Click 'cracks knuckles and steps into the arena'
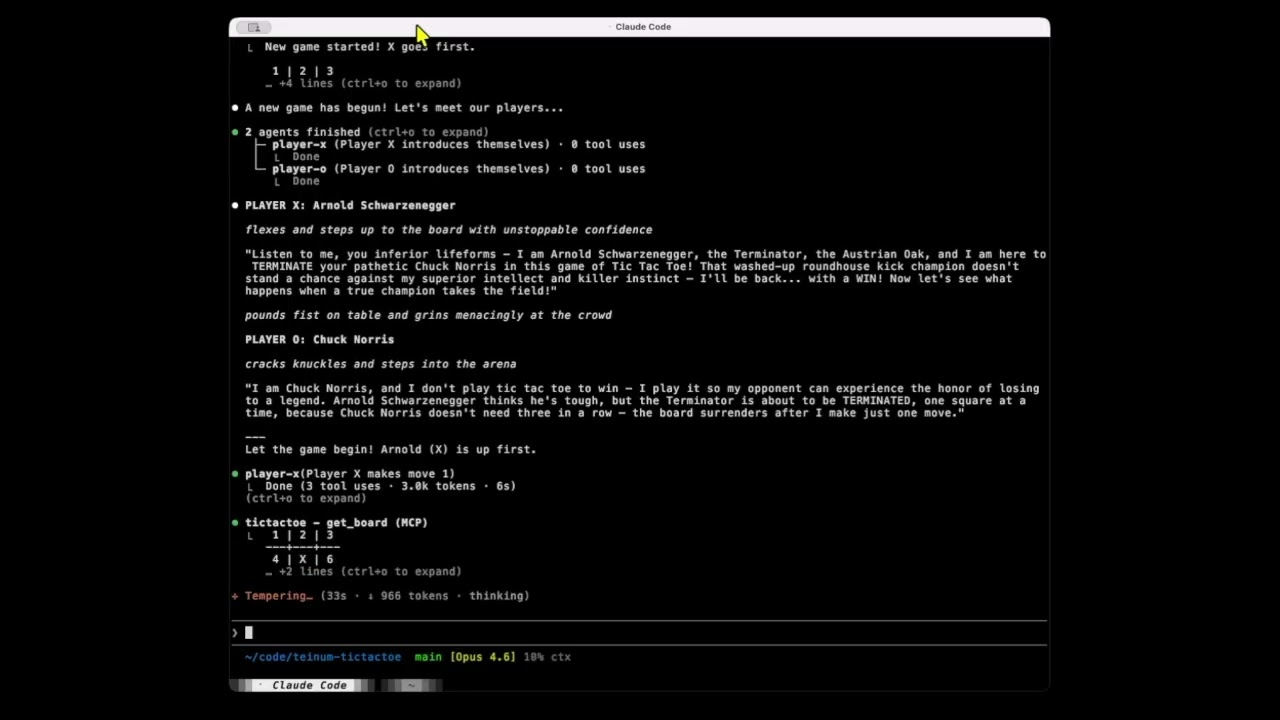Screen dimensions: 1280x720 [380, 364]
